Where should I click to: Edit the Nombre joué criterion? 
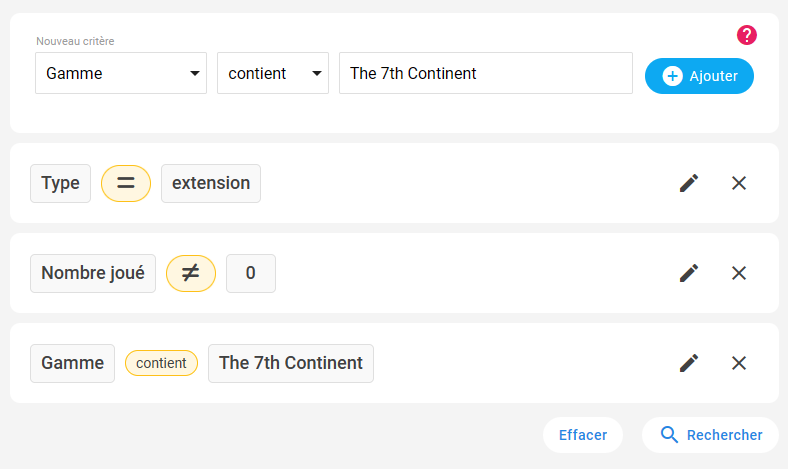pos(689,273)
